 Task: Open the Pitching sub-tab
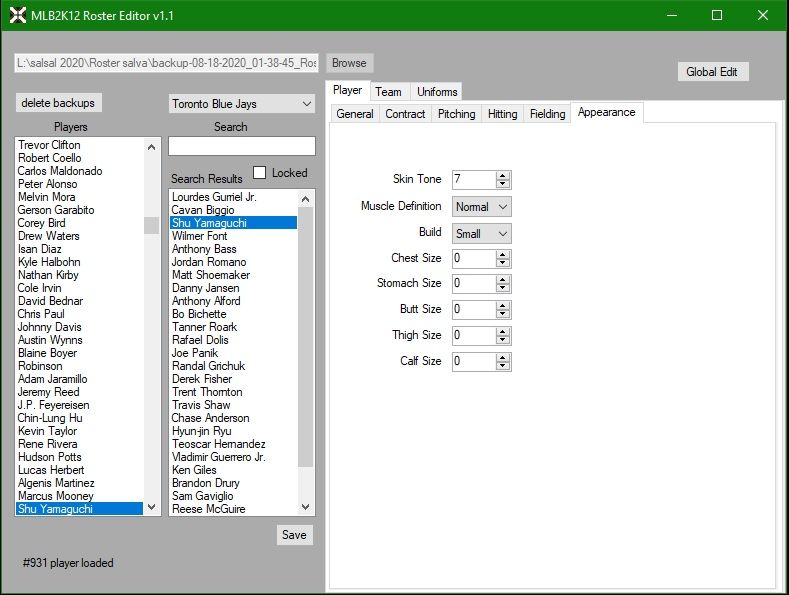[456, 114]
